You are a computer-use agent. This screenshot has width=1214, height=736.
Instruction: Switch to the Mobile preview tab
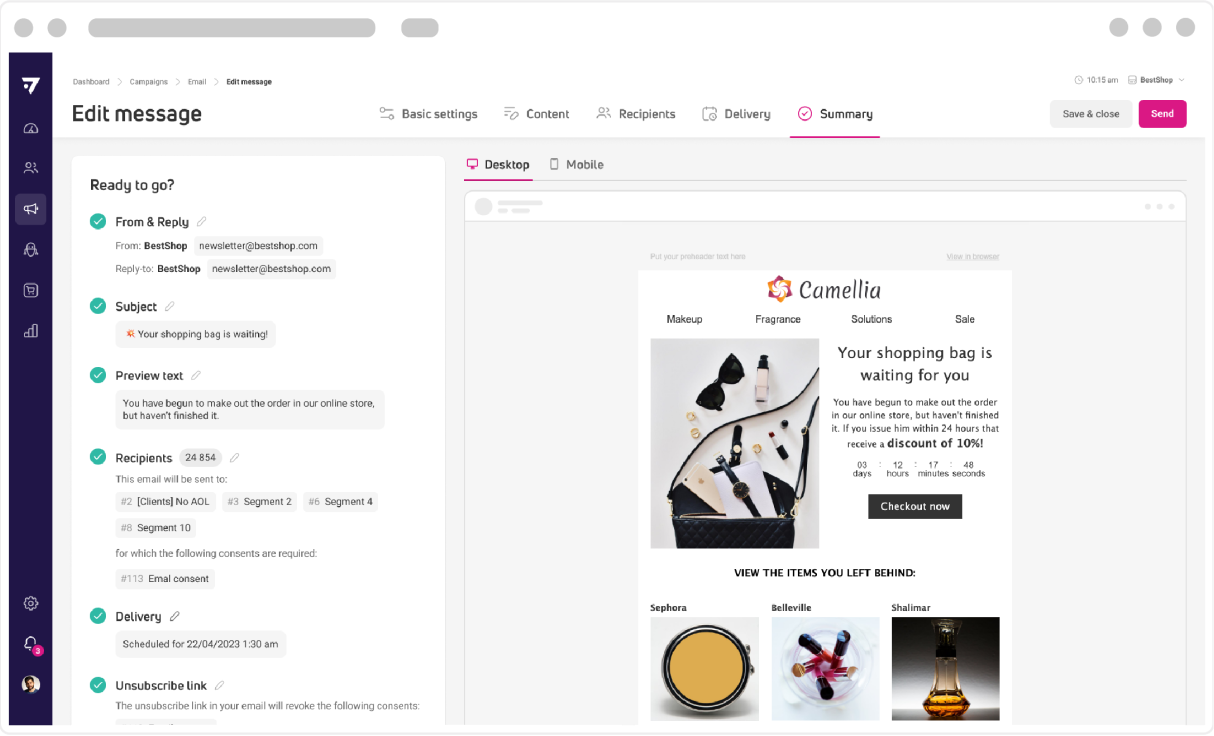(576, 165)
